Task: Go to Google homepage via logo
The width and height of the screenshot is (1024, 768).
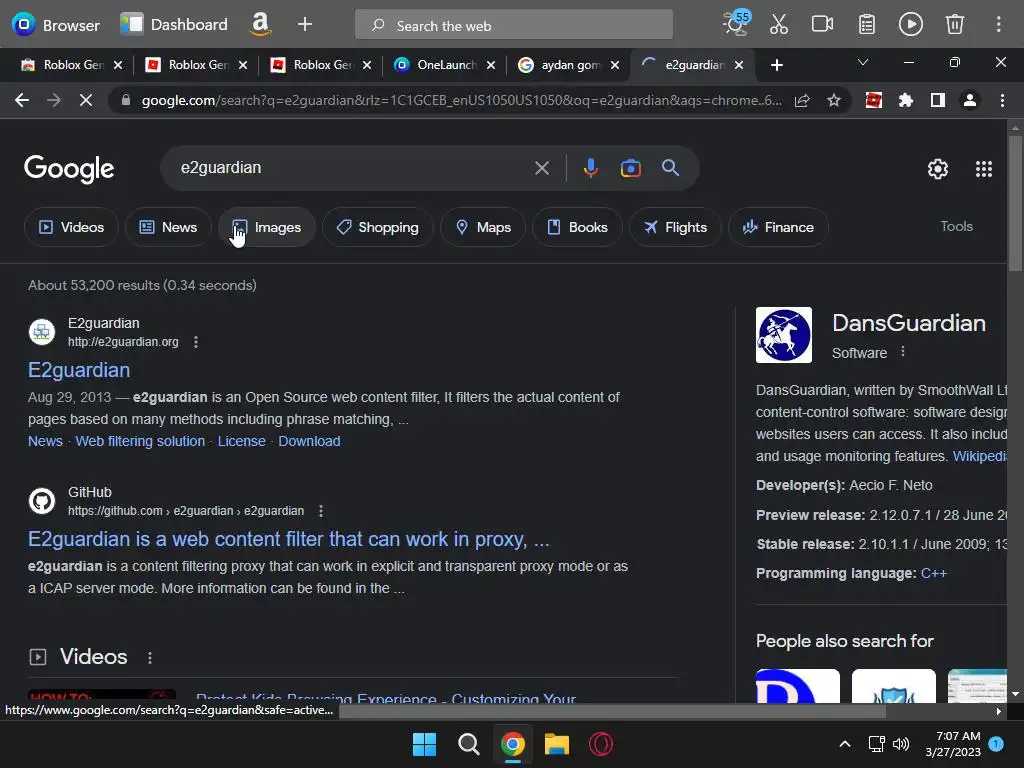Action: point(69,168)
